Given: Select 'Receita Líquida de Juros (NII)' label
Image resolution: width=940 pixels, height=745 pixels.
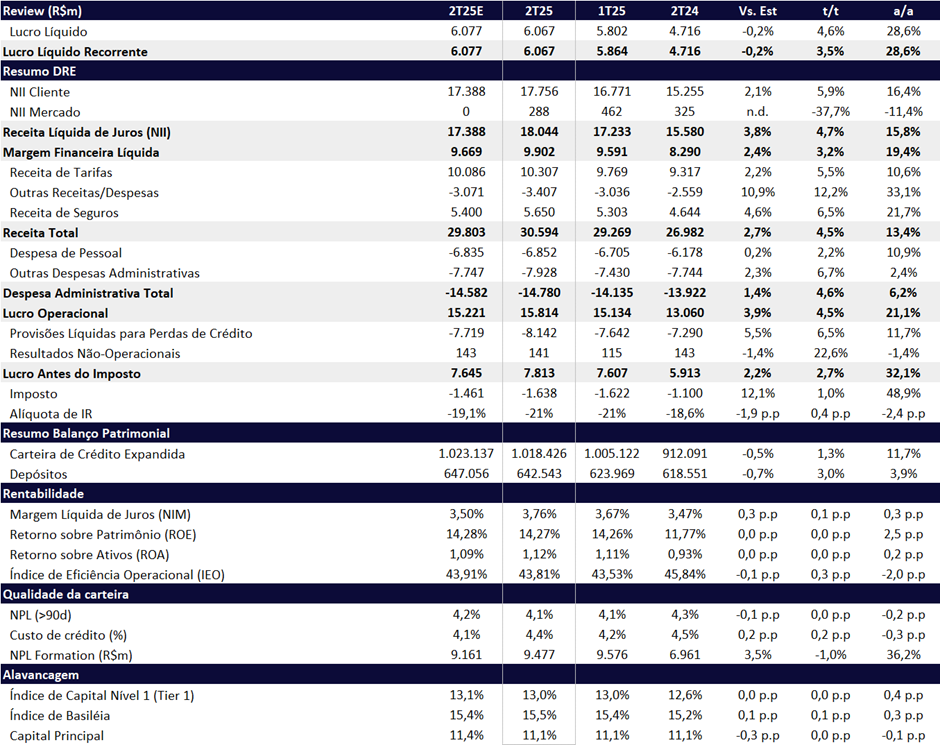Looking at the screenshot, I should point(87,132).
